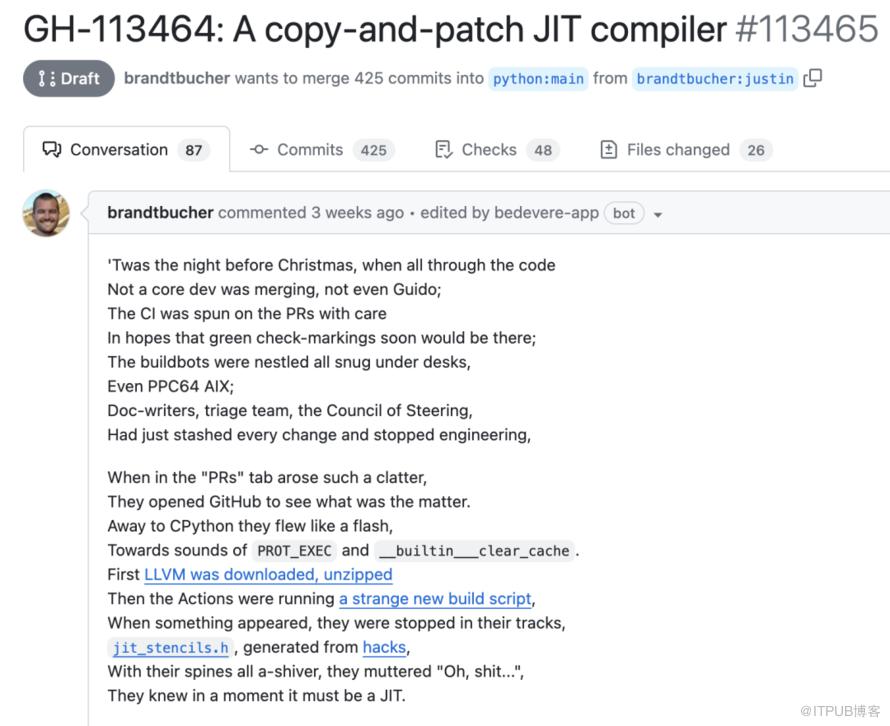Open 'a strange new build script' link

coord(435,599)
